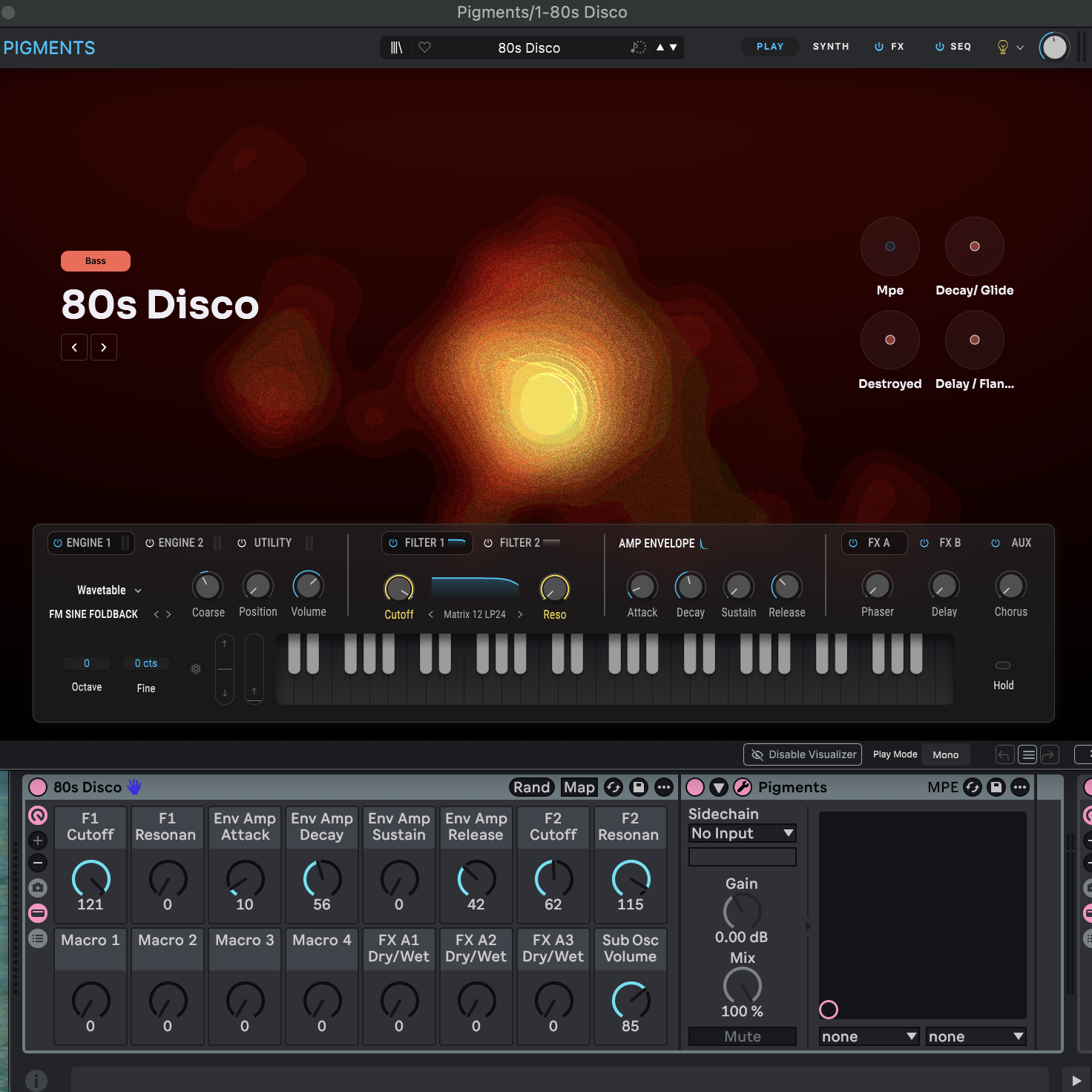
Task: Click the MPE button in Pigments device header
Action: [943, 787]
